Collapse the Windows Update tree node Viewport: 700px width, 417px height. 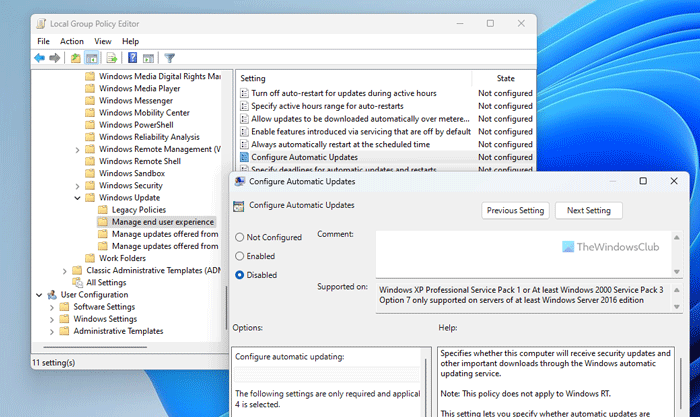(78, 198)
